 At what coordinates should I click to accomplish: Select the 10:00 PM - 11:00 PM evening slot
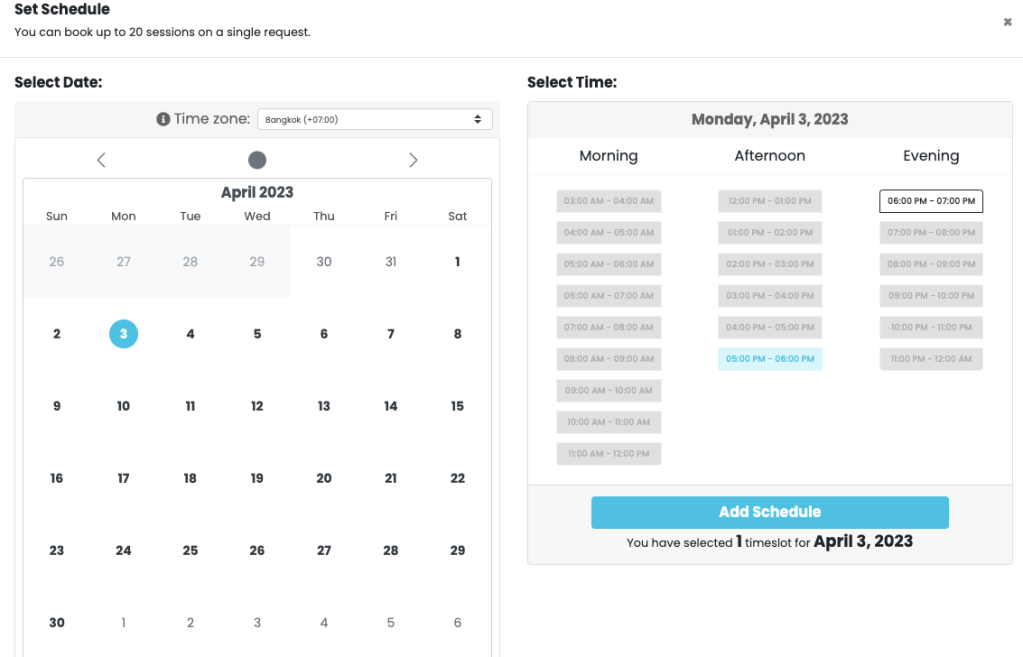pos(930,327)
